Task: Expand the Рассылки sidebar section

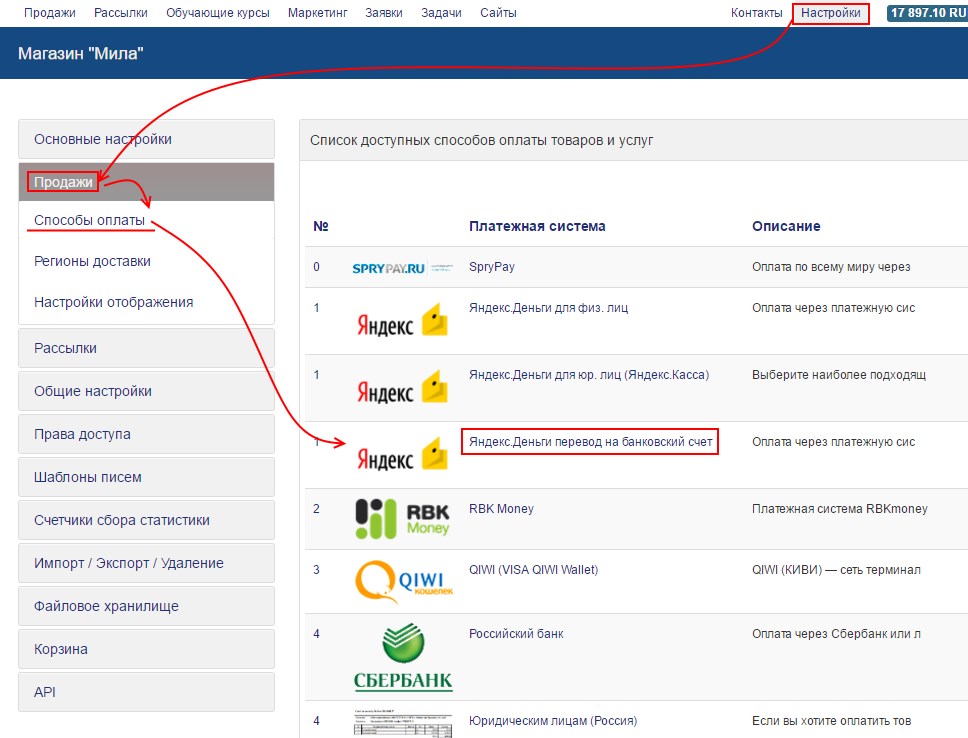Action: point(146,348)
